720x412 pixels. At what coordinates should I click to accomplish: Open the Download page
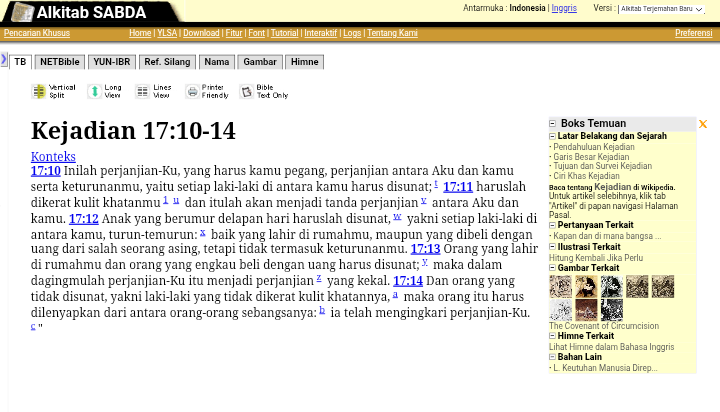[201, 33]
